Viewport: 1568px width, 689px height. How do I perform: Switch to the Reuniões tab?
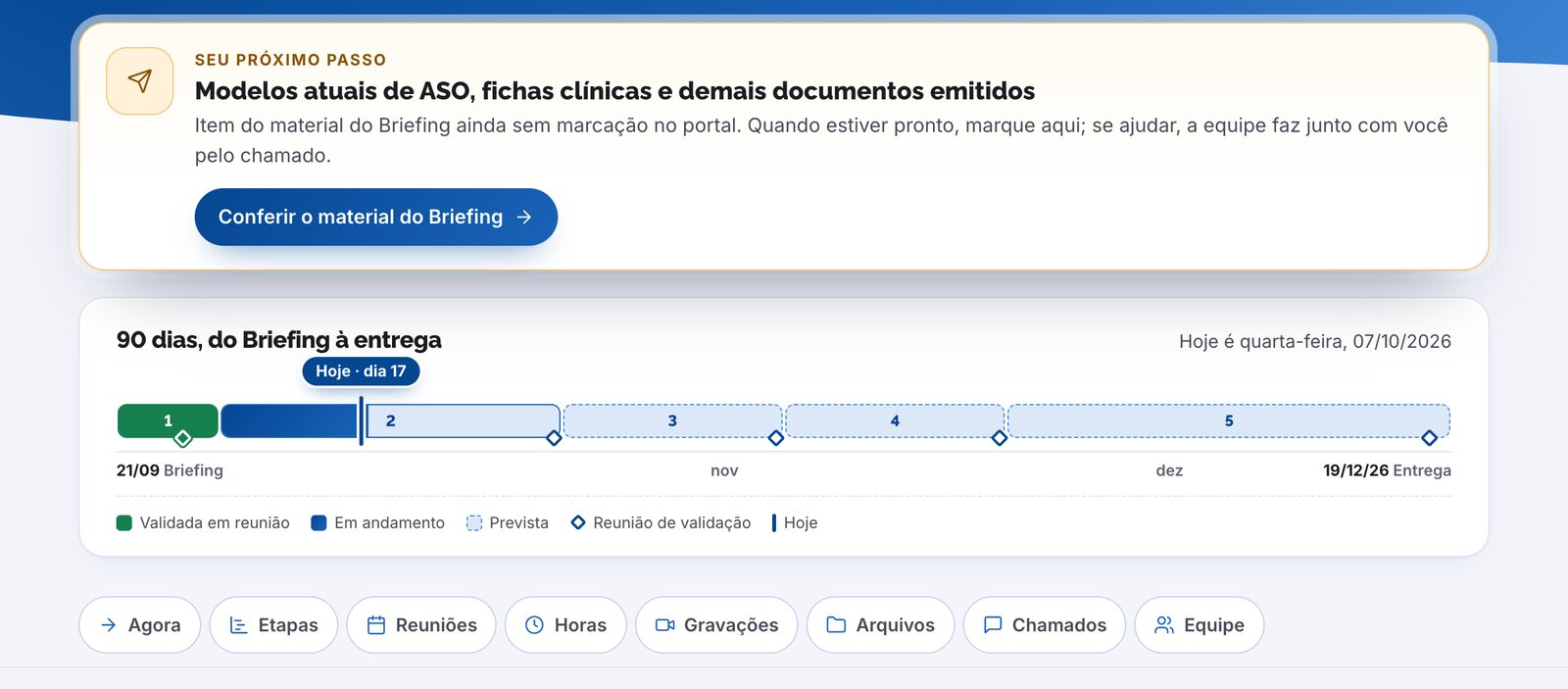[x=421, y=625]
